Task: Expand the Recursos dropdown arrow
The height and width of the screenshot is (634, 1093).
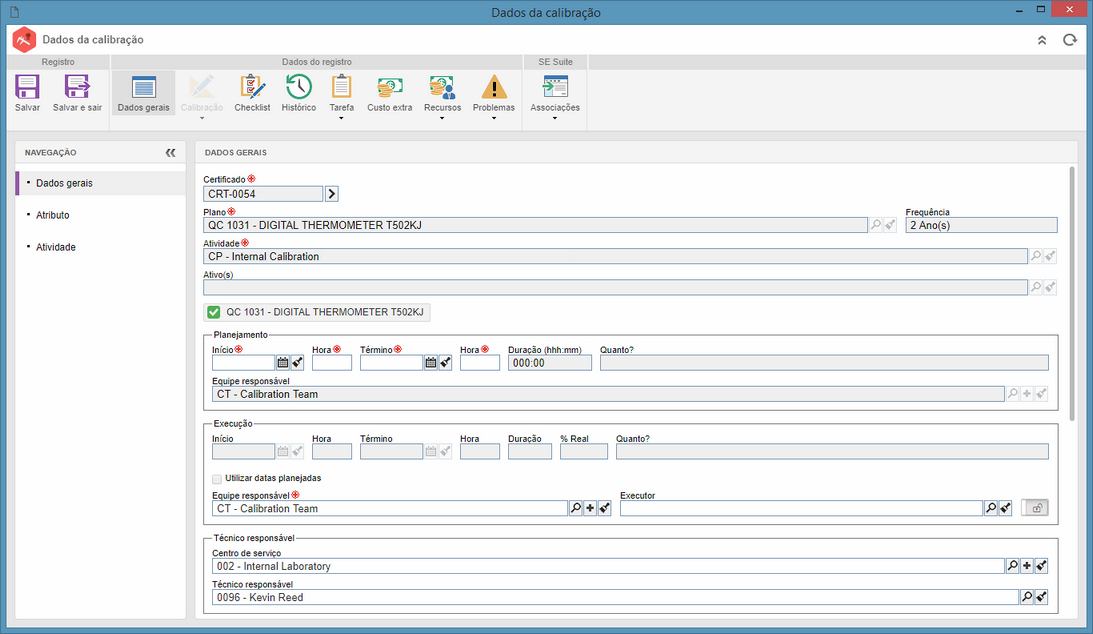Action: [x=443, y=118]
